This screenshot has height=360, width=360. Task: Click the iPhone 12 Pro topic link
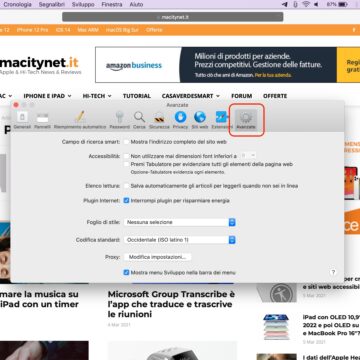pos(32,30)
